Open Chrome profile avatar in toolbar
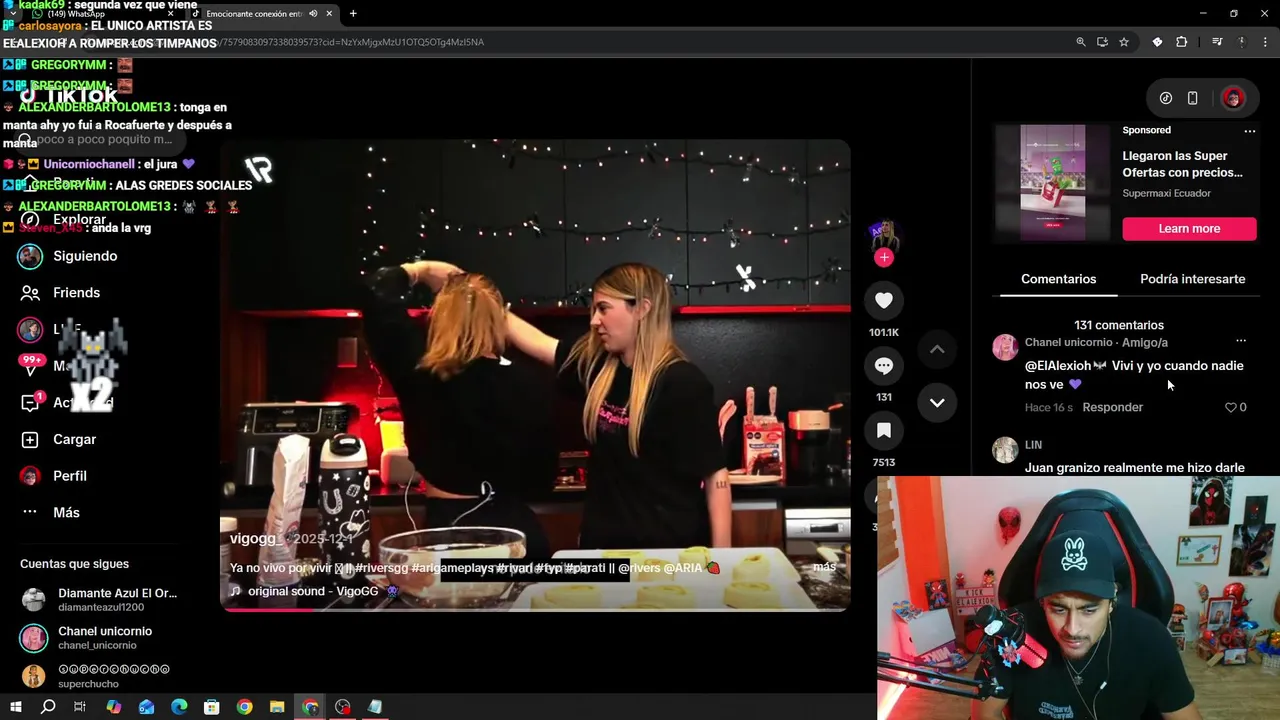Viewport: 1280px width, 720px height. tap(1242, 42)
